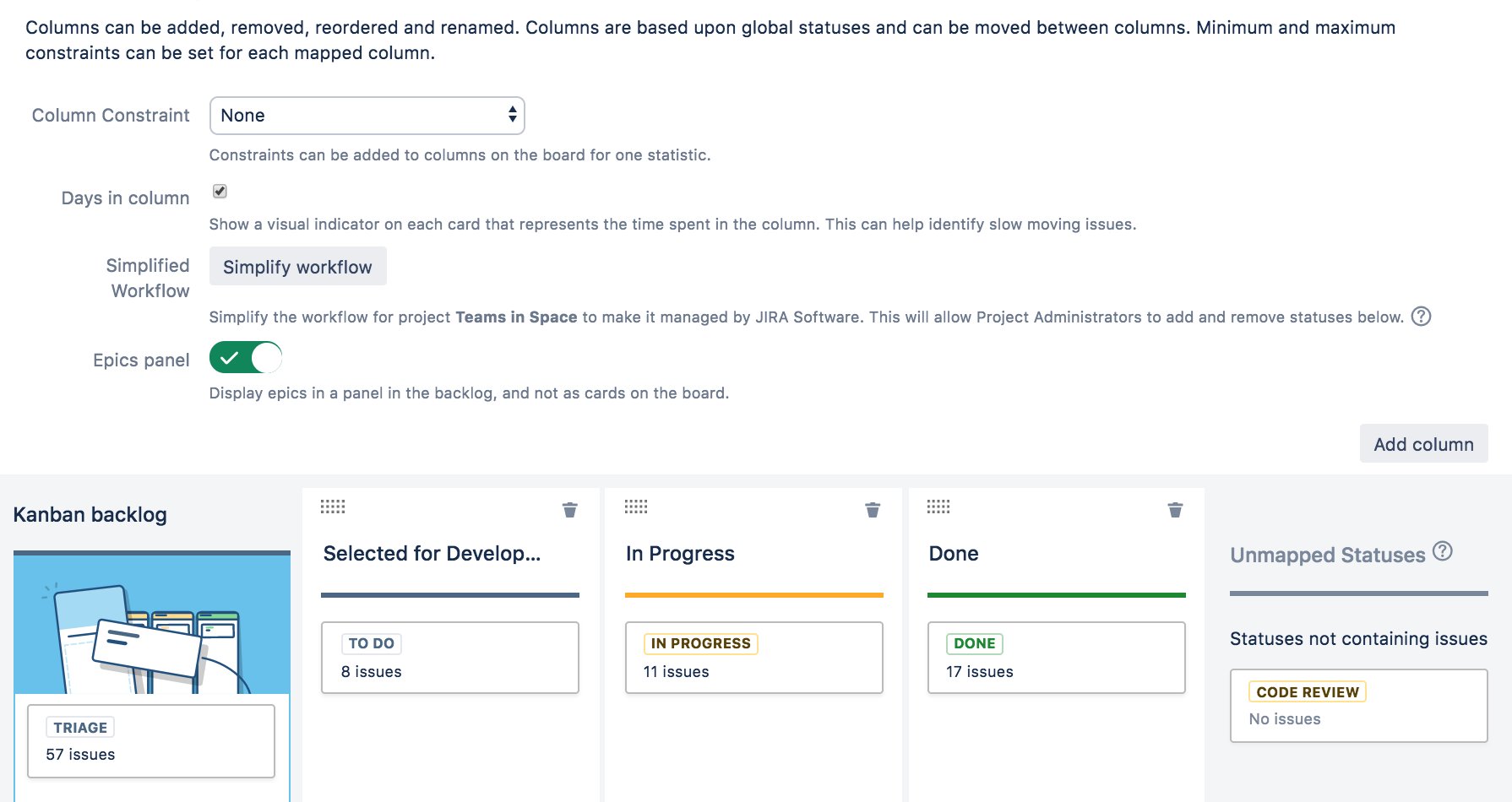The width and height of the screenshot is (1512, 802).
Task: Open help icon next to Unmapped Statuses
Action: click(1443, 551)
